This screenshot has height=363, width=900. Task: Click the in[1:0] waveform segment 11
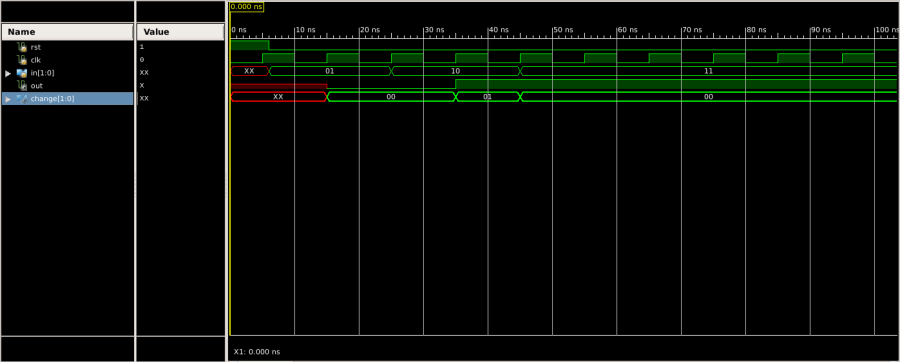pos(708,71)
